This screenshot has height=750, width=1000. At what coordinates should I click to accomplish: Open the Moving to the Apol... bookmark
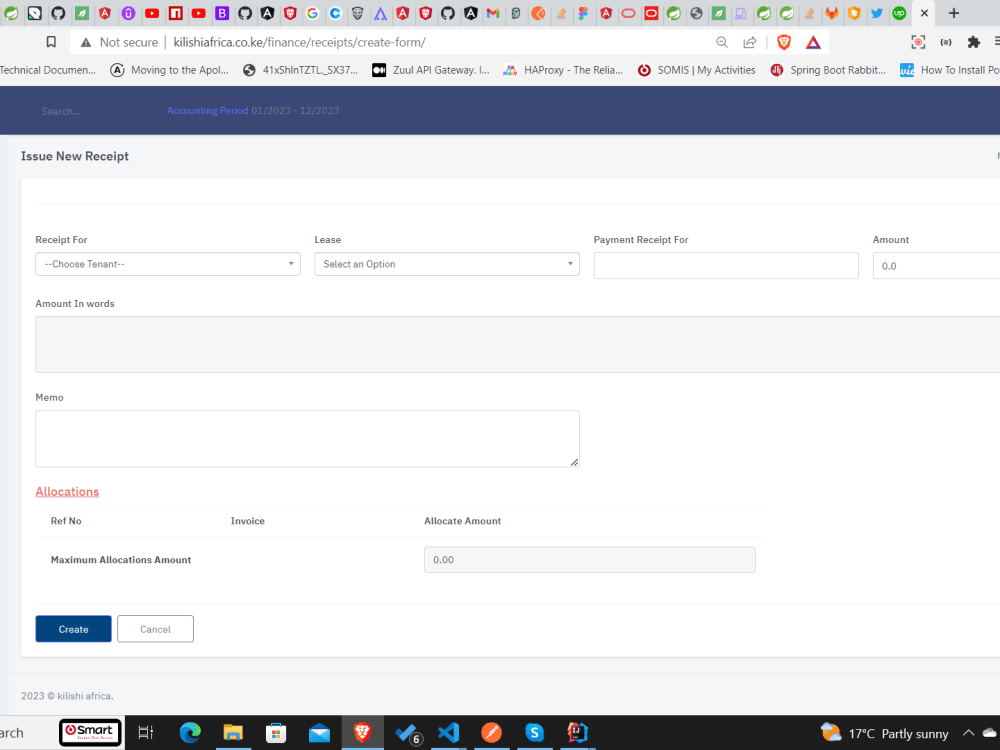170,70
